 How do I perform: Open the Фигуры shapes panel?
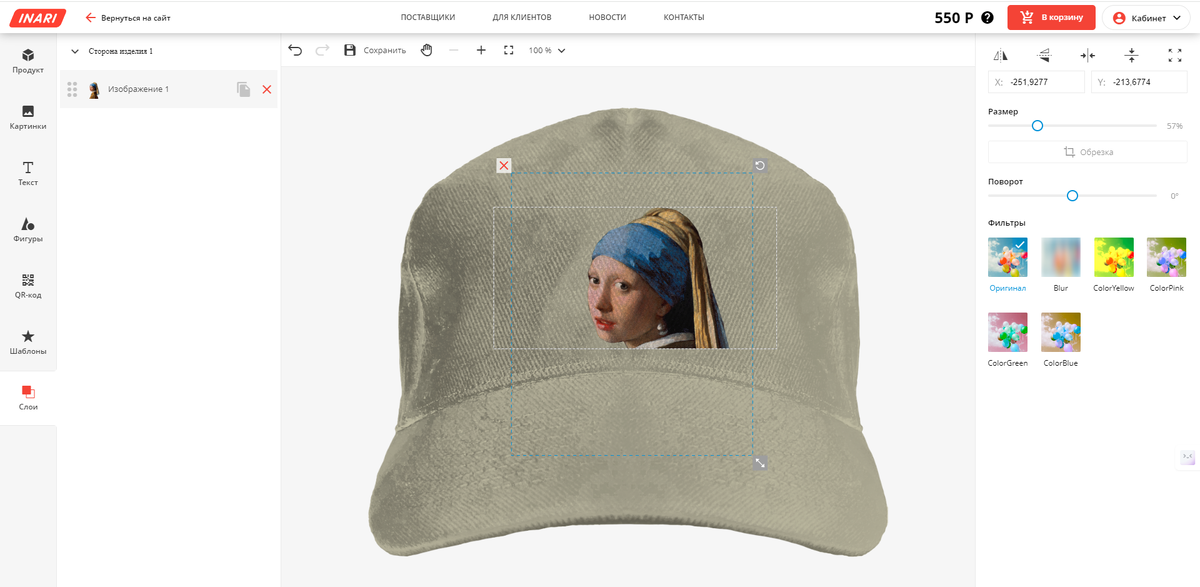click(28, 230)
